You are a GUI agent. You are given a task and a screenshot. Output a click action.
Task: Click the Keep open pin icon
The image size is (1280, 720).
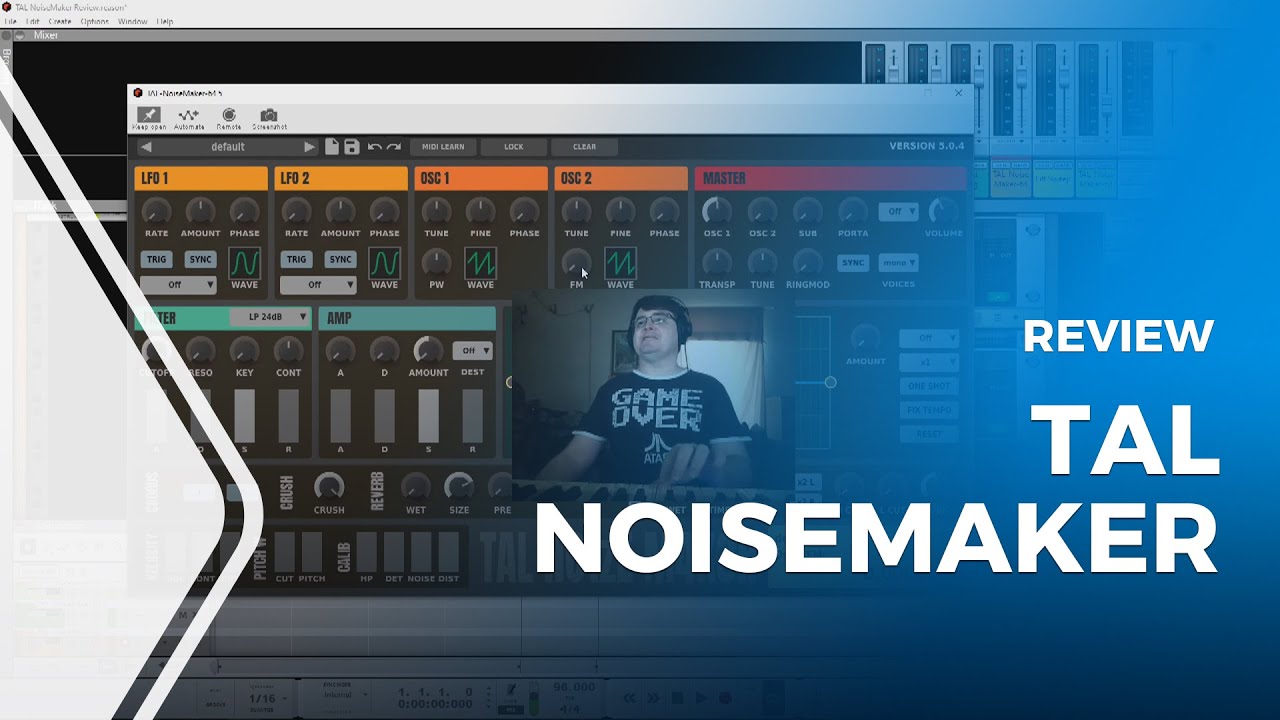click(149, 116)
